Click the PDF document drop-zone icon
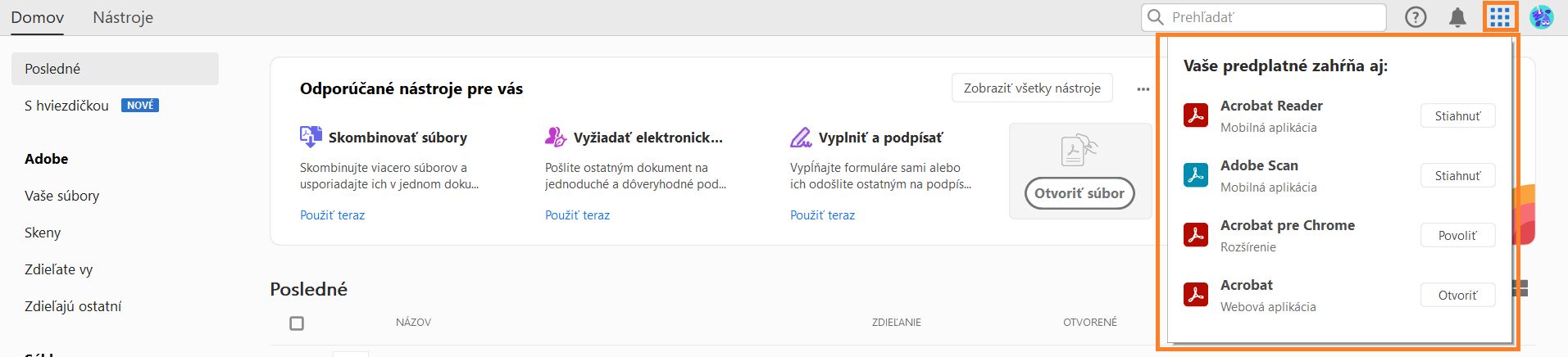Viewport: 1568px width, 357px height. click(x=1079, y=150)
